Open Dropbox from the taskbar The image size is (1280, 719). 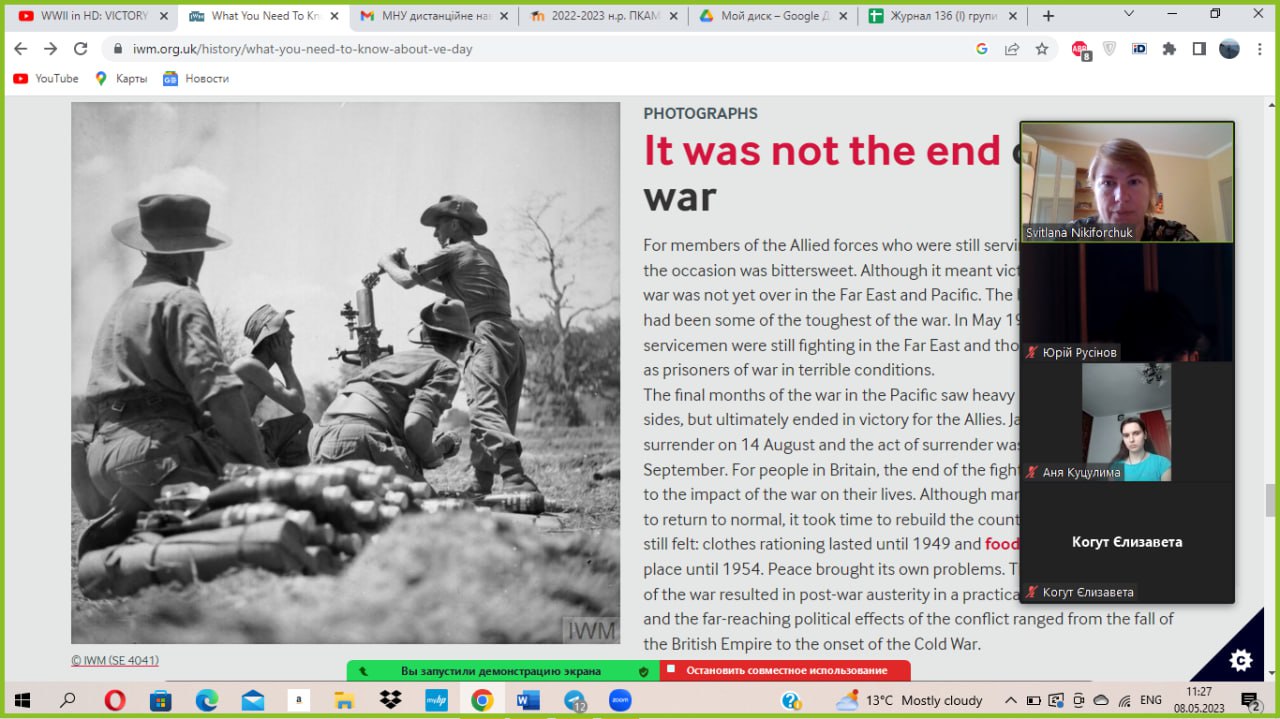[x=390, y=700]
